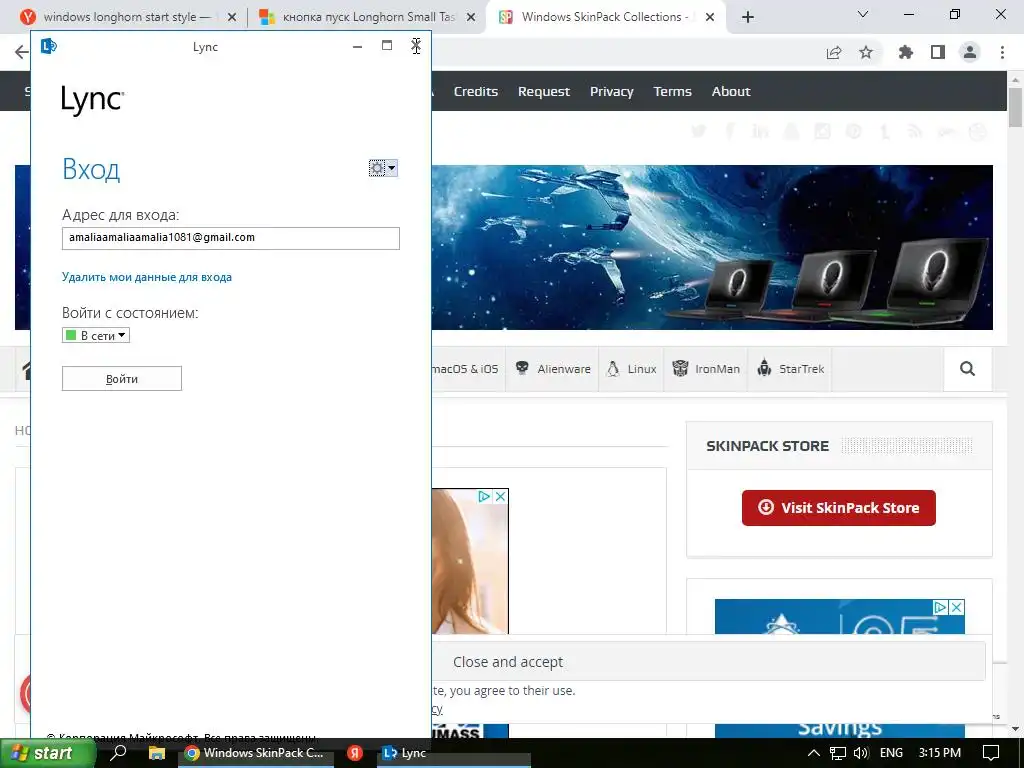Select IronMan category
Viewport: 1024px width, 768px height.
pos(706,369)
